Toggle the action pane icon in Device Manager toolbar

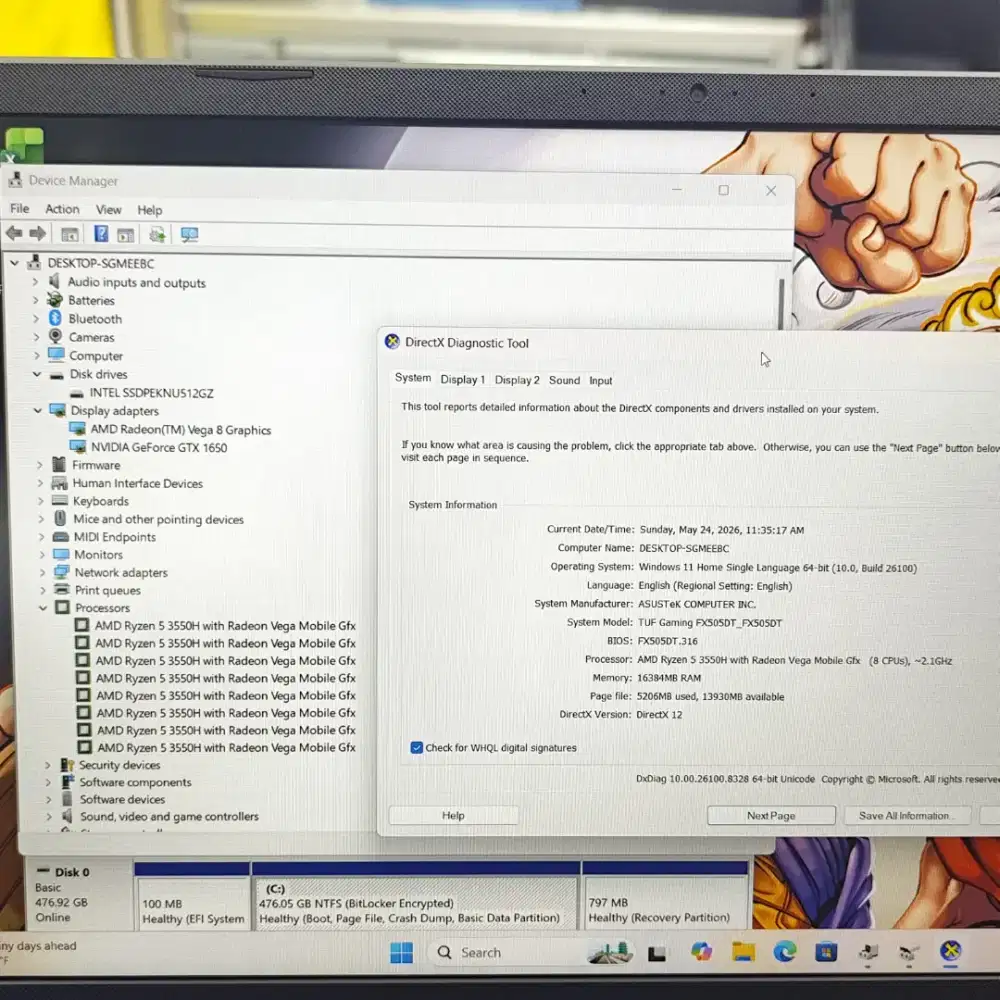(126, 235)
